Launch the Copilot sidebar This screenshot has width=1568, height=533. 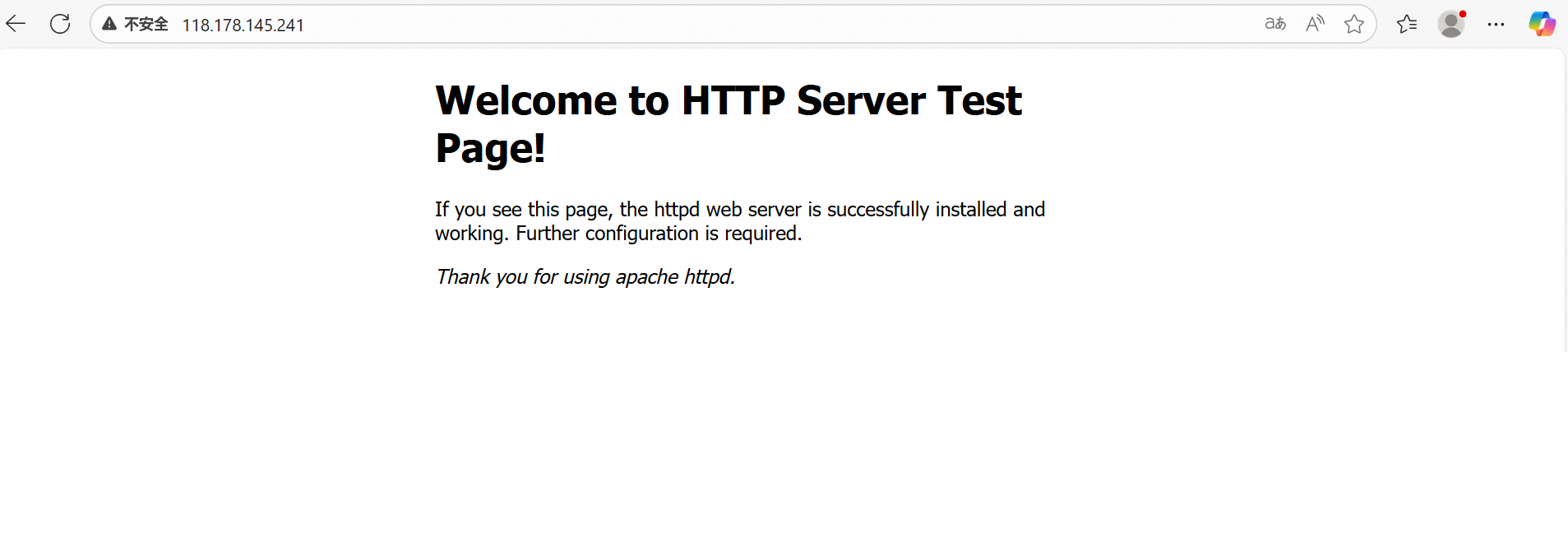[1542, 24]
